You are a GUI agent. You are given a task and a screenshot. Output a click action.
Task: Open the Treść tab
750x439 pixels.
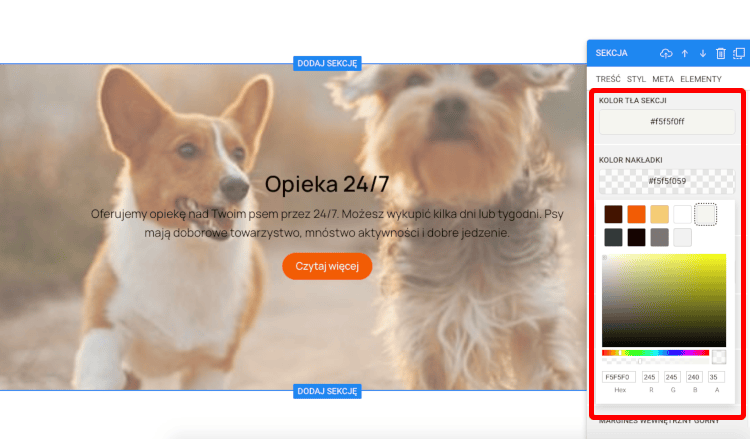pyautogui.click(x=608, y=79)
